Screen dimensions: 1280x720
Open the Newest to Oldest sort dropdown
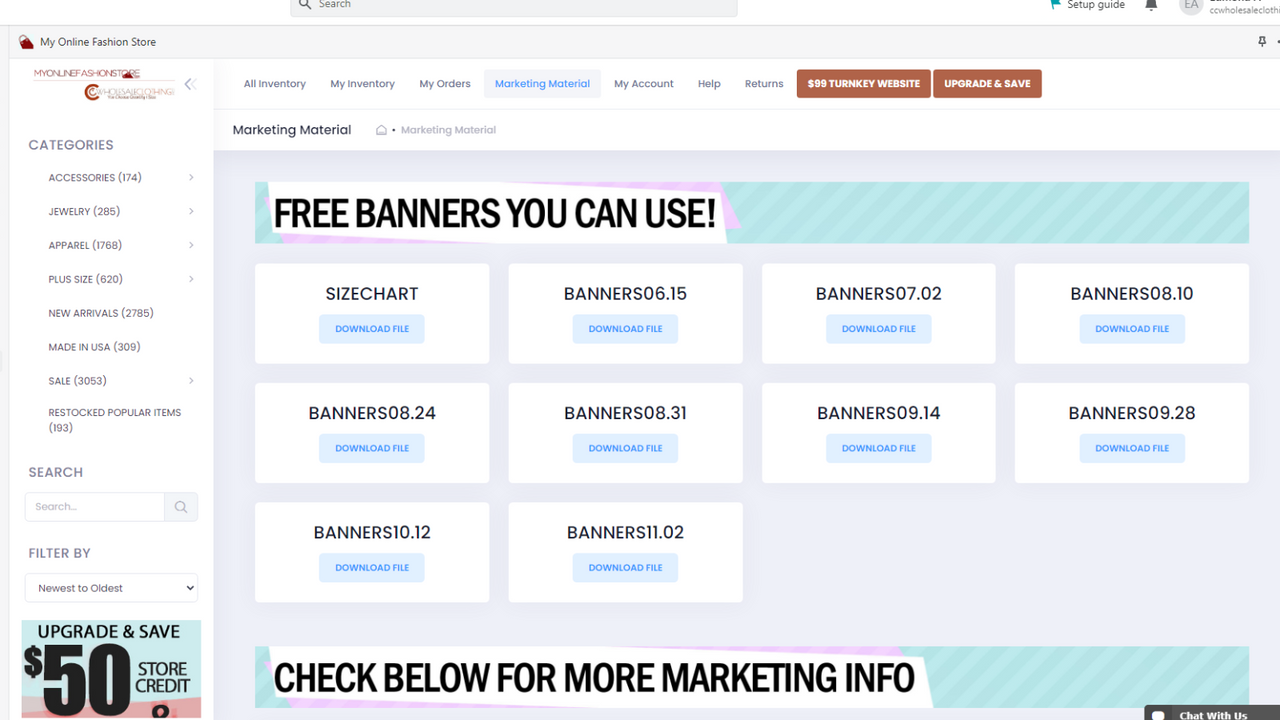point(111,587)
